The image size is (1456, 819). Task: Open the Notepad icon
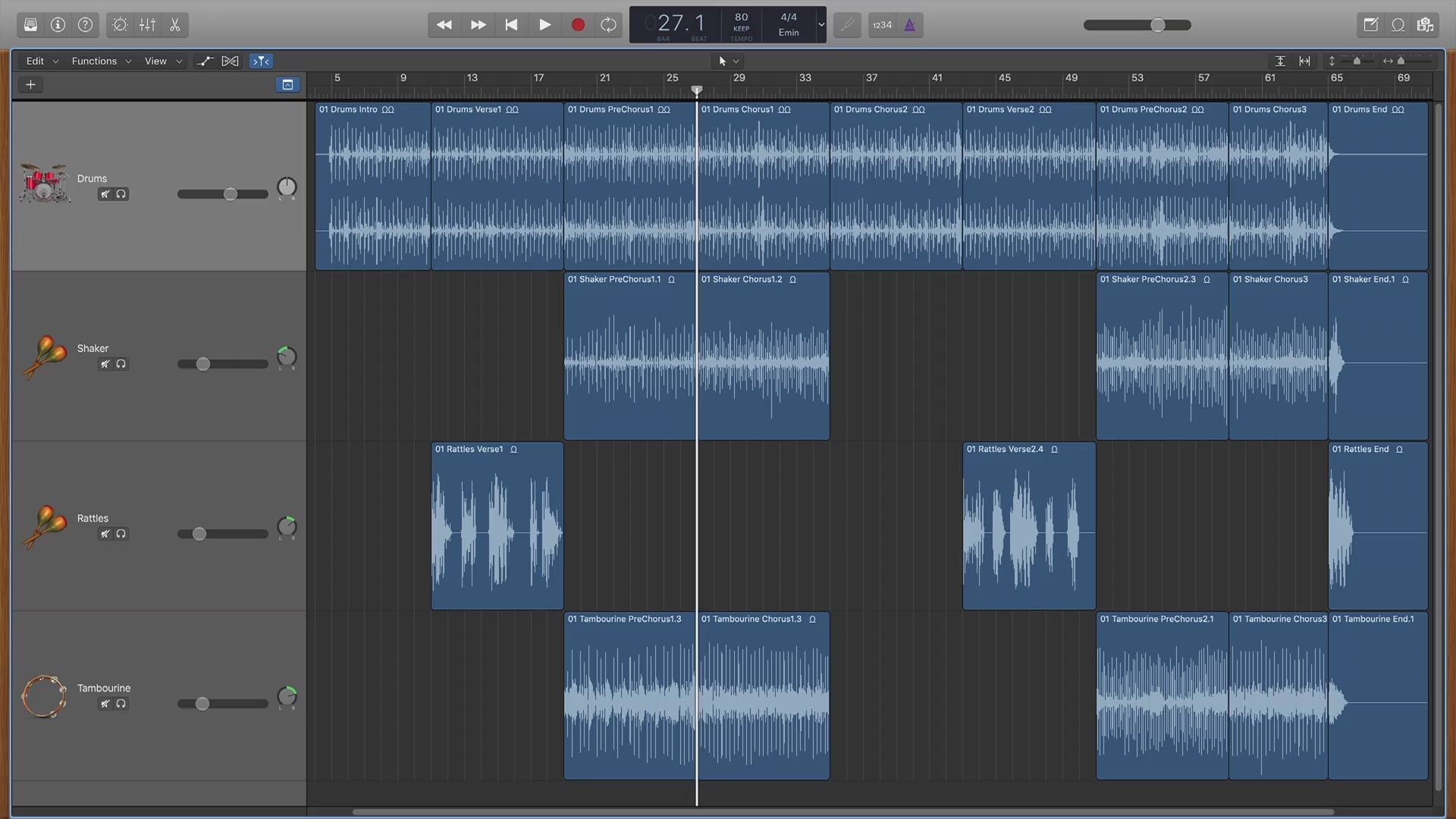pyautogui.click(x=1370, y=25)
